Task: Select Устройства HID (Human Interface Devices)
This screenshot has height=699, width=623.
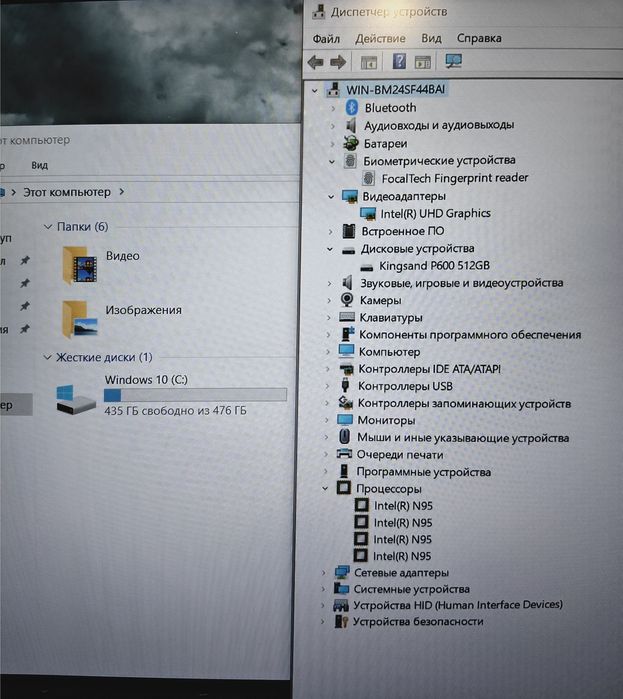Action: click(458, 605)
